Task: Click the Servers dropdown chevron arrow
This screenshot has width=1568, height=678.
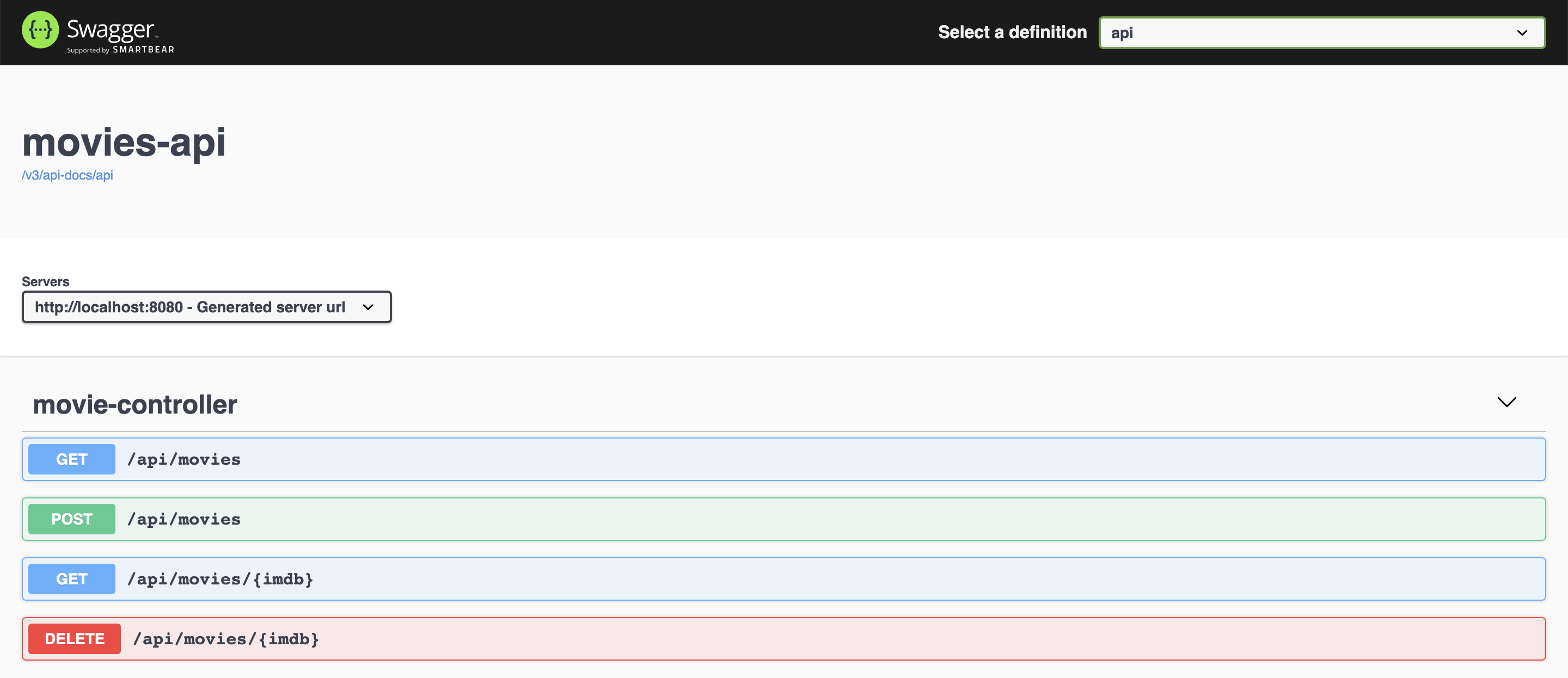Action: pyautogui.click(x=367, y=307)
